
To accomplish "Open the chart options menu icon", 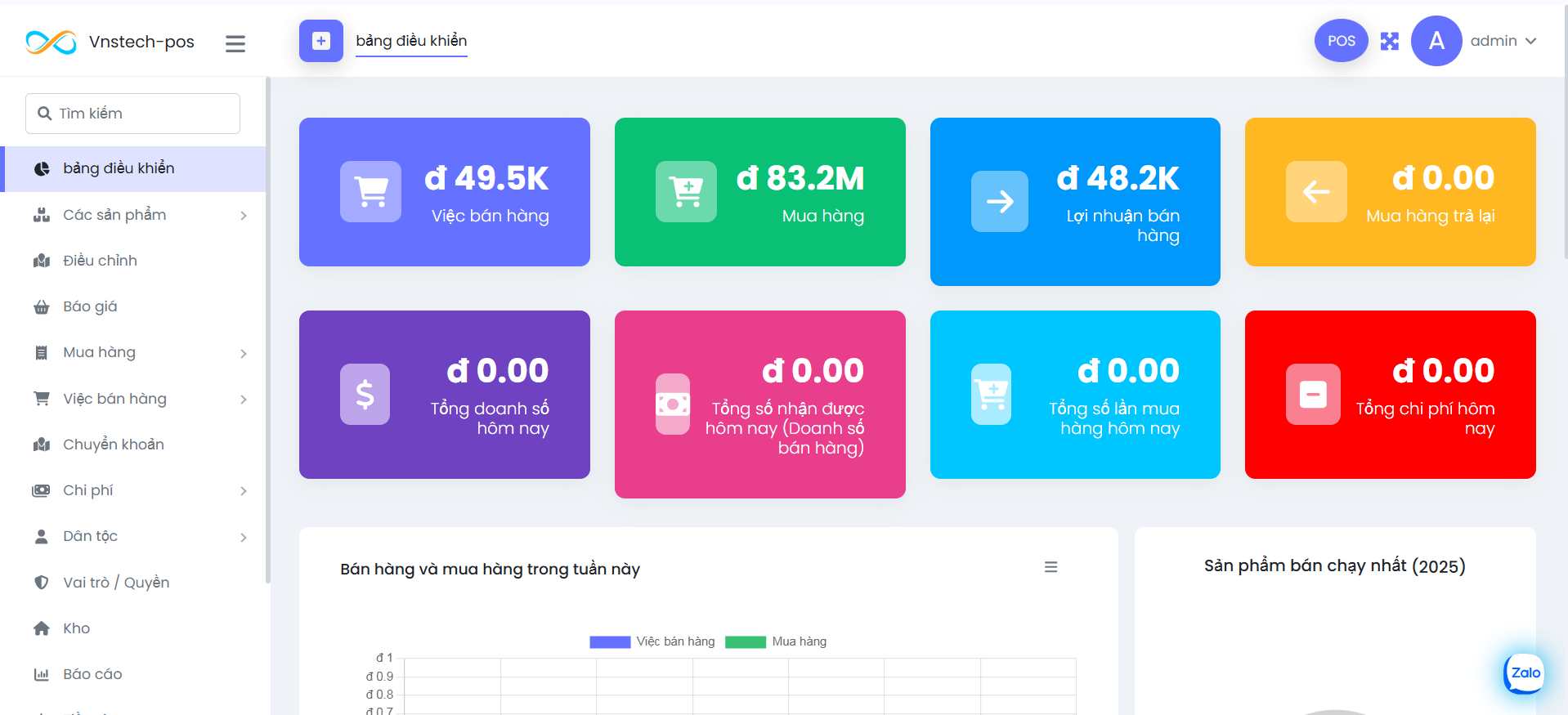I will [x=1051, y=567].
